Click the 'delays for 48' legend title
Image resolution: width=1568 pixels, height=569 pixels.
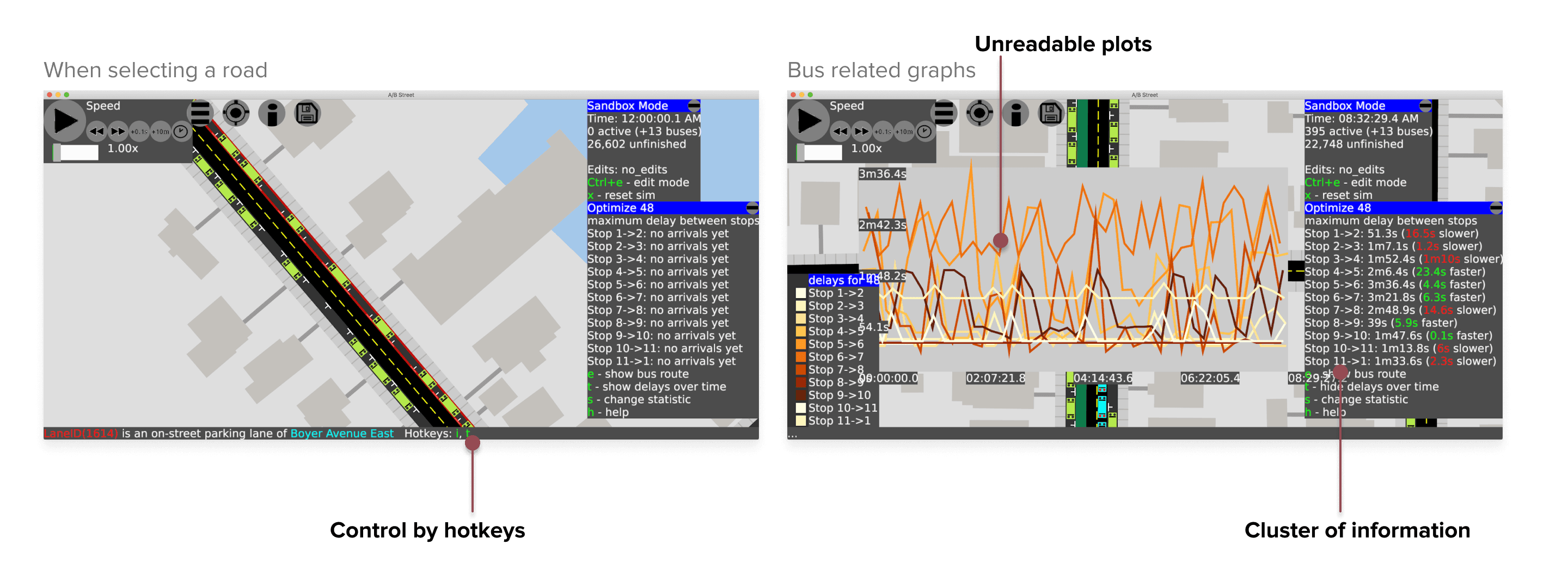[844, 280]
